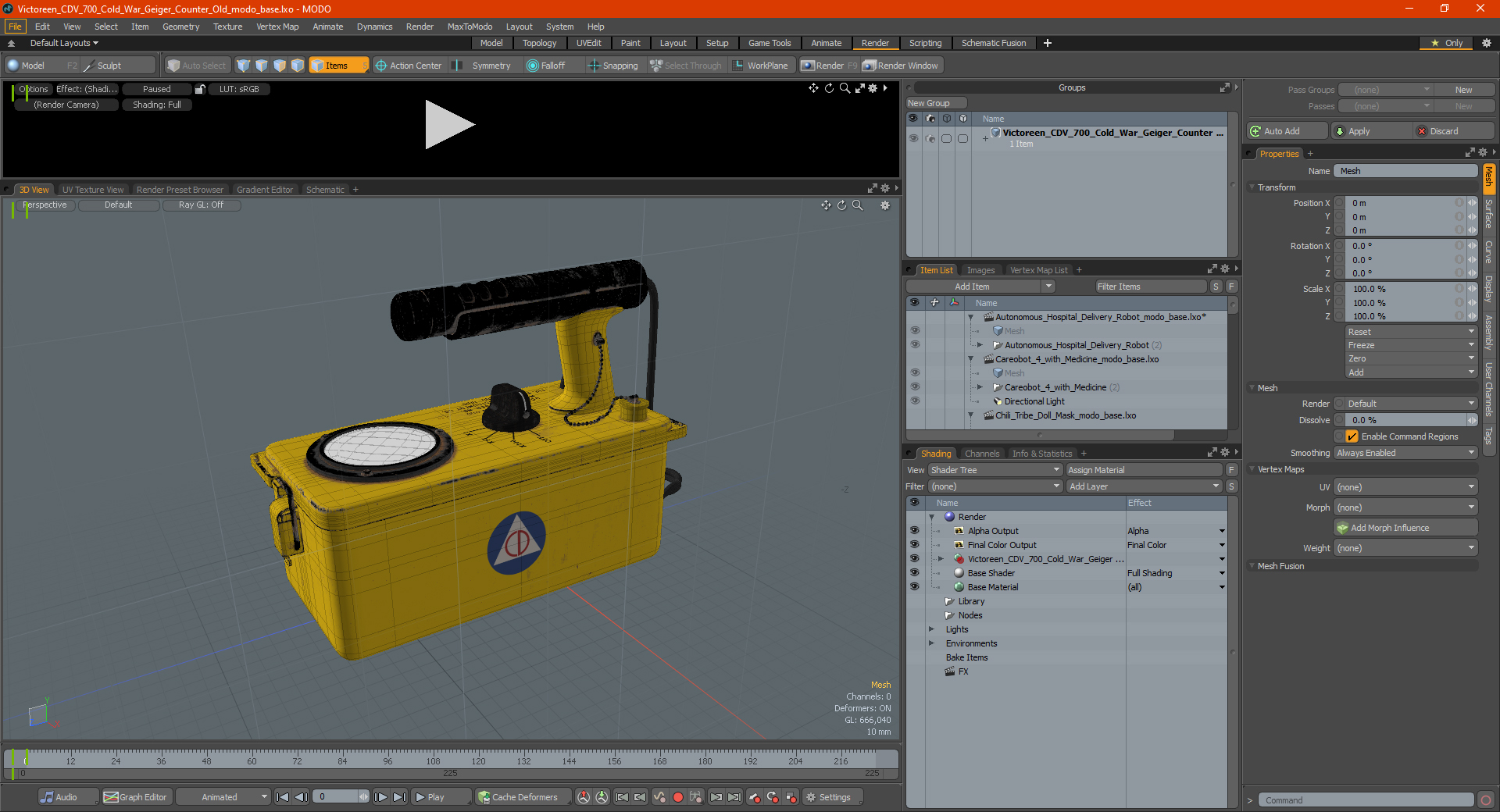Toggle visibility of Base Shader

coord(914,573)
